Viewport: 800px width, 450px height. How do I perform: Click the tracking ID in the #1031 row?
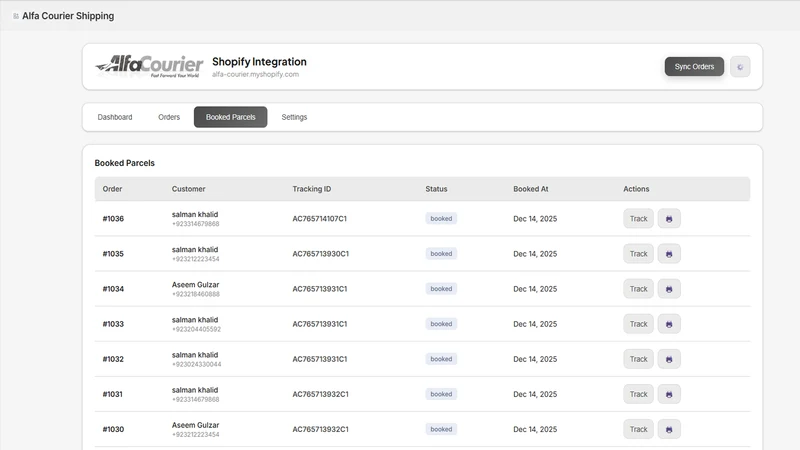(320, 394)
